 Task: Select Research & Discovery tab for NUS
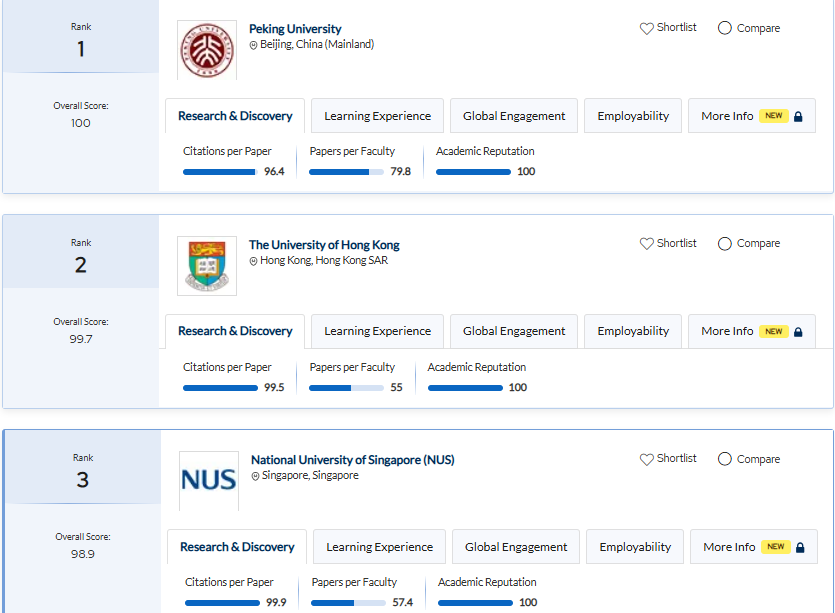click(x=237, y=547)
